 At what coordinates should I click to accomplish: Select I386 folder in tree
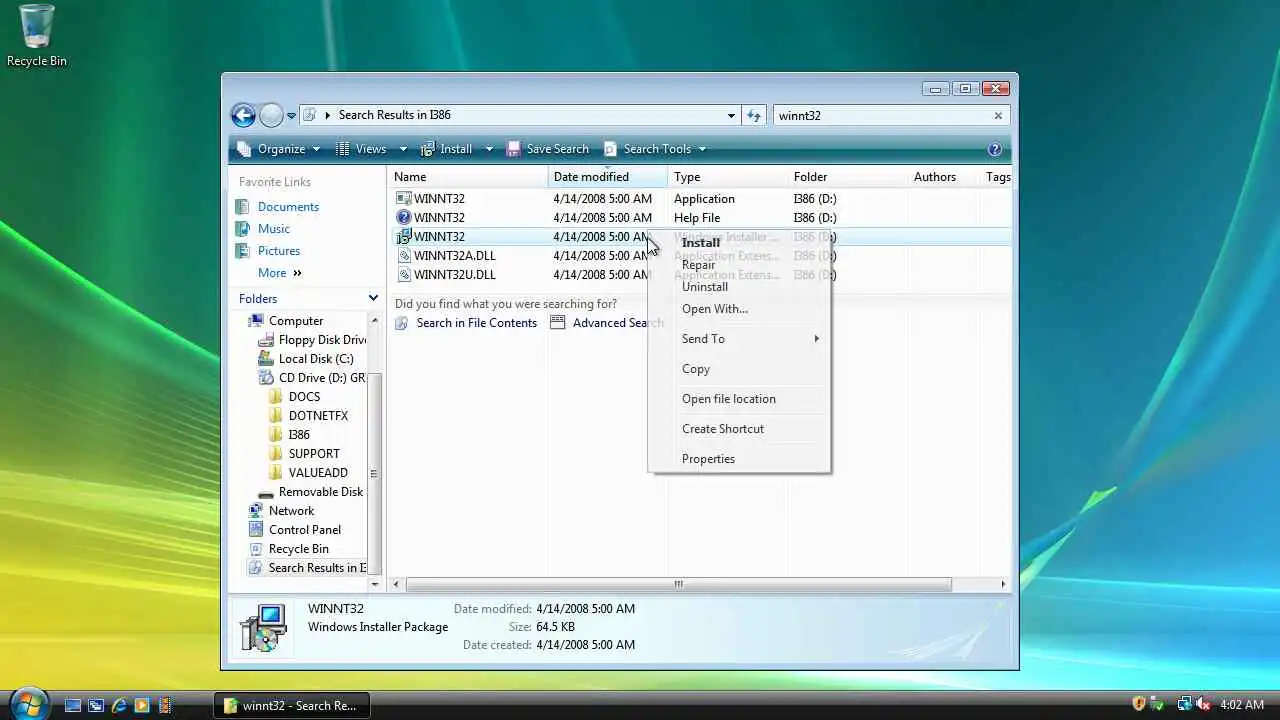[x=299, y=435]
